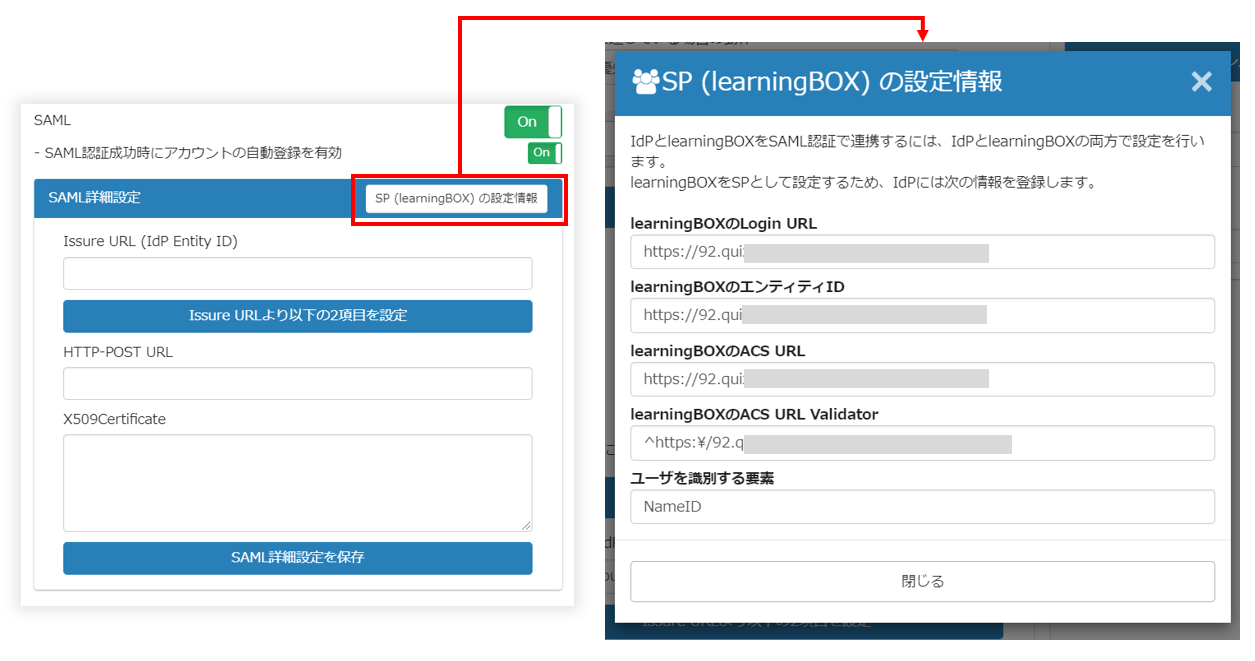Click the learningBOXのACS URL field
This screenshot has height=661, width=1255.
[922, 380]
